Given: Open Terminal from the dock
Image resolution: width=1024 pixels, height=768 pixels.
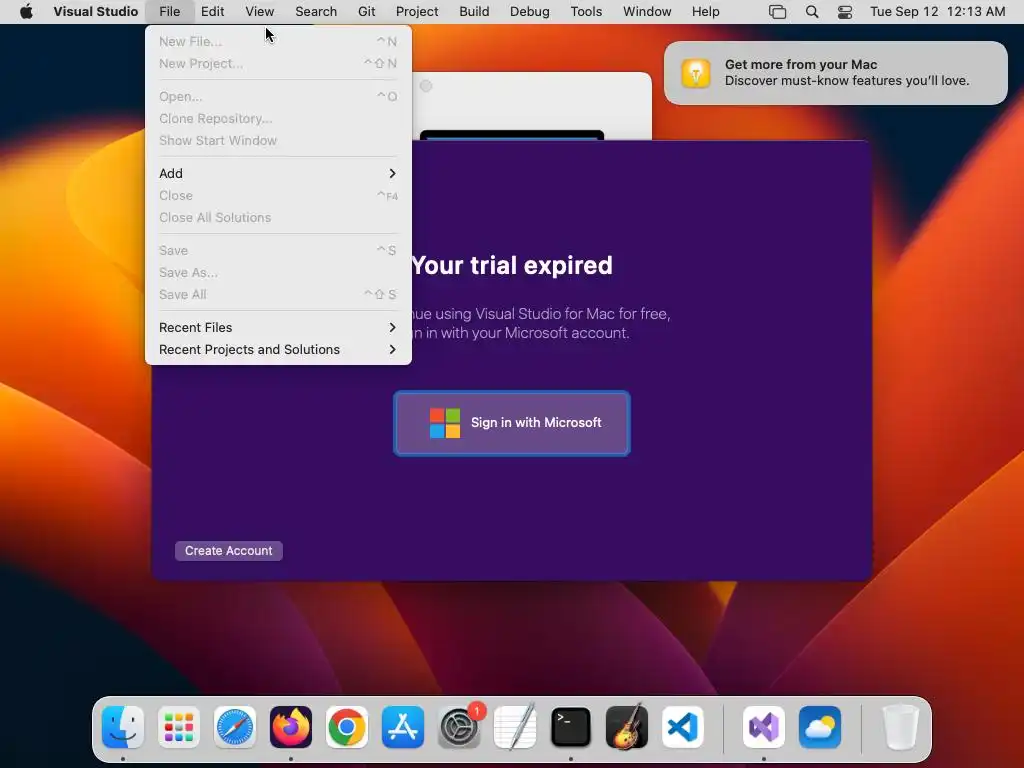Looking at the screenshot, I should point(571,727).
